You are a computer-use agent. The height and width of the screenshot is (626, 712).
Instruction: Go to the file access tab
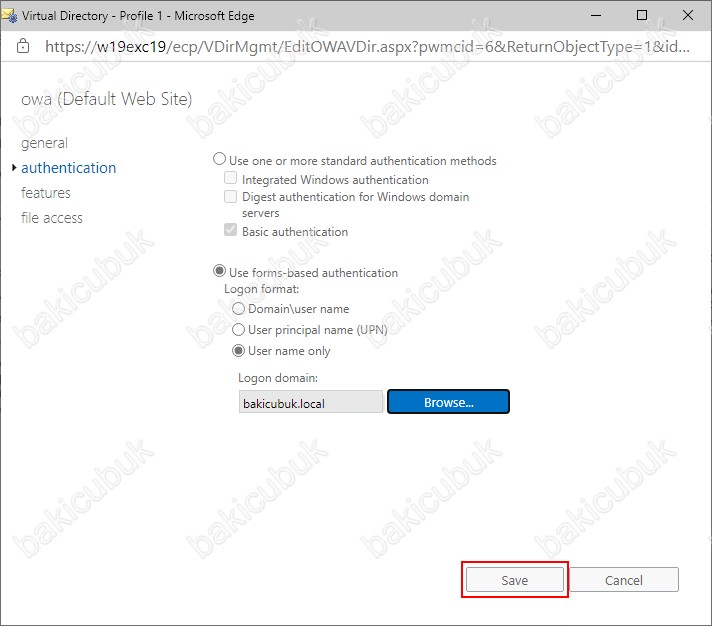[x=52, y=218]
